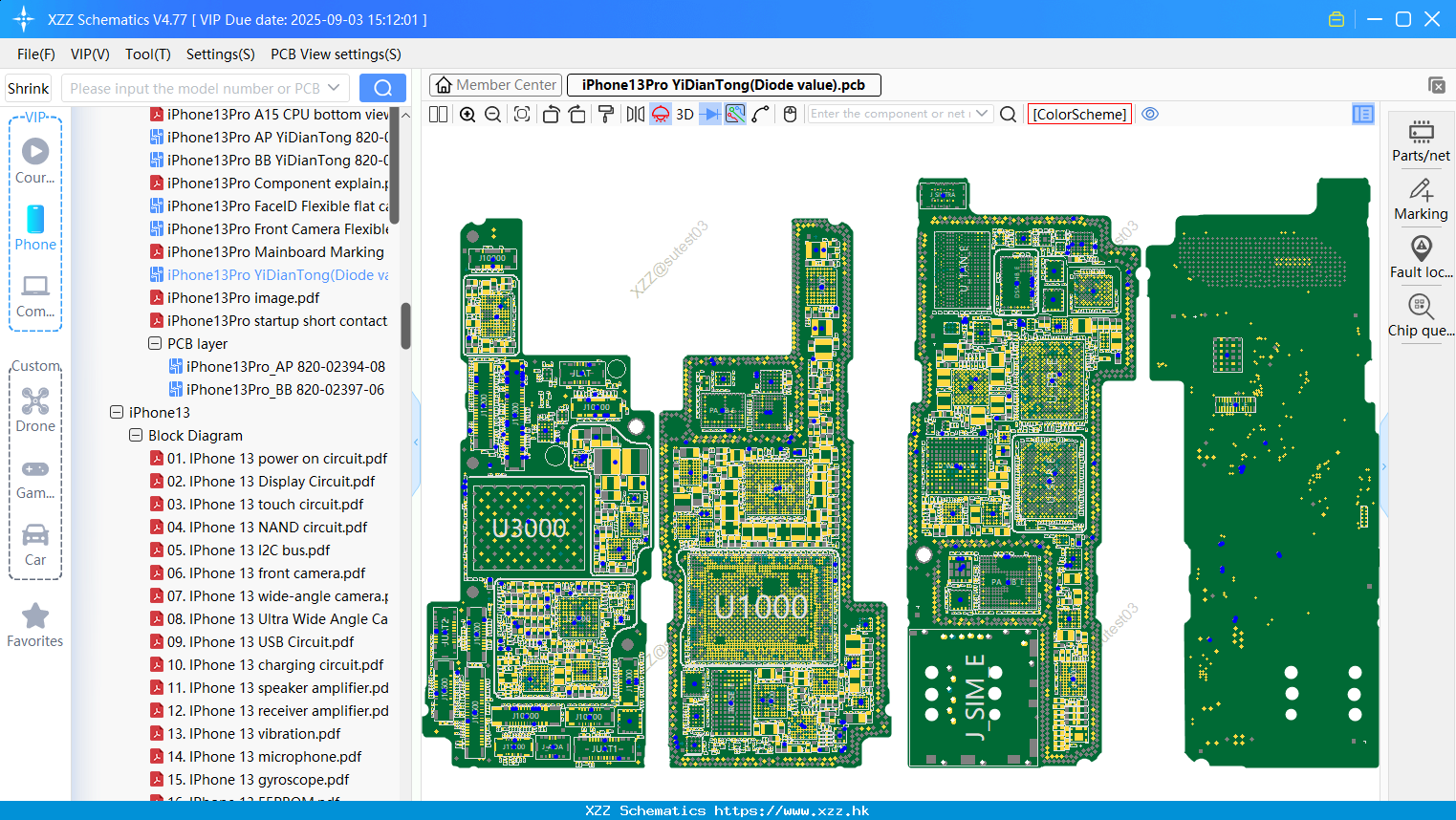
Task: Select the Car category
Action: 35,545
